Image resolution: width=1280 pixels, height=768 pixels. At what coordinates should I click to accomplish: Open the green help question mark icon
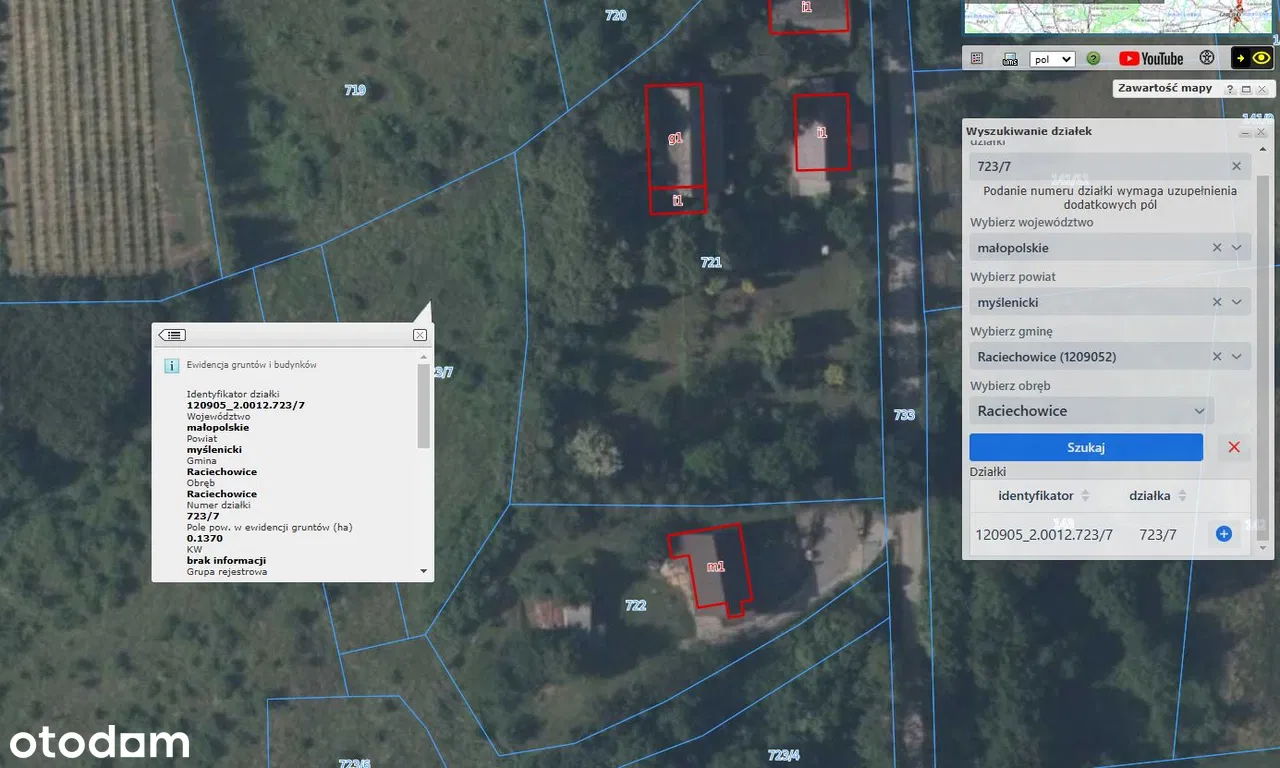coord(1093,59)
